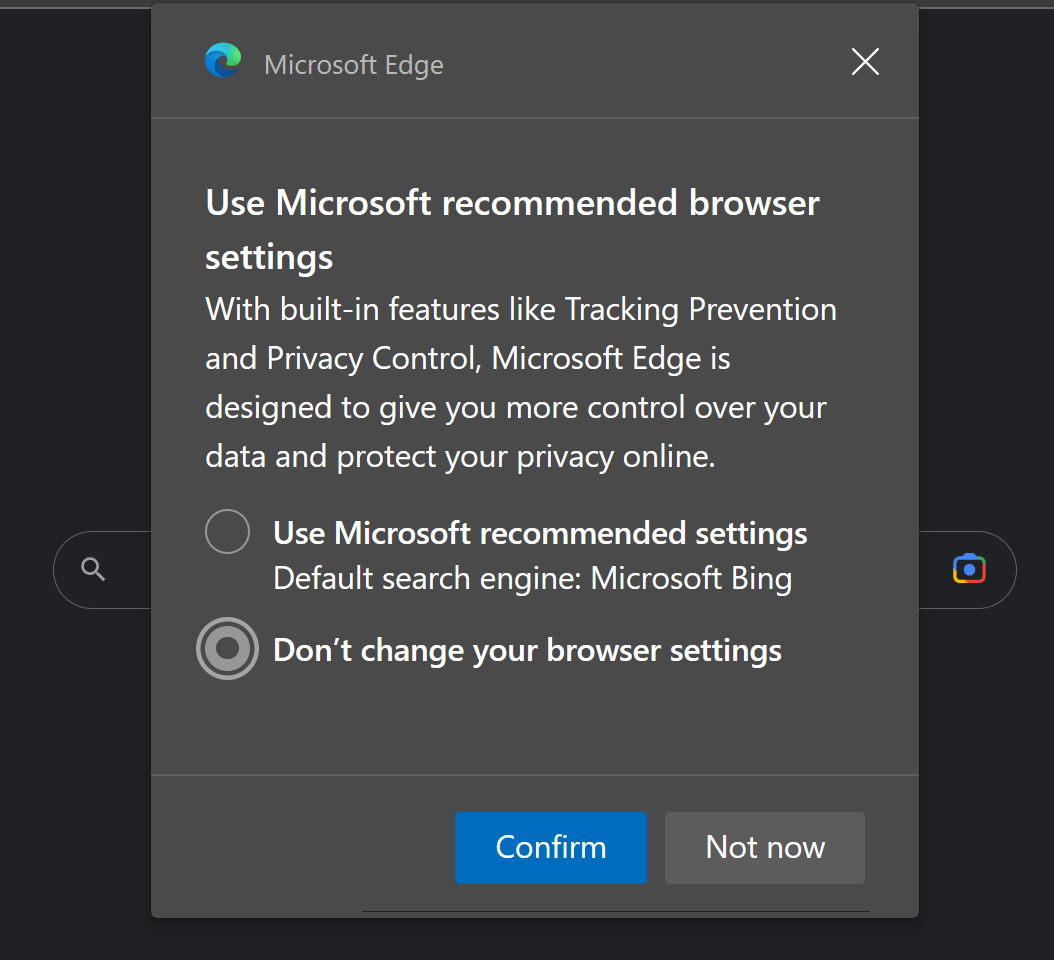Image resolution: width=1054 pixels, height=960 pixels.
Task: Click the 'Use Microsoft recommended settings' label text
Action: (540, 533)
